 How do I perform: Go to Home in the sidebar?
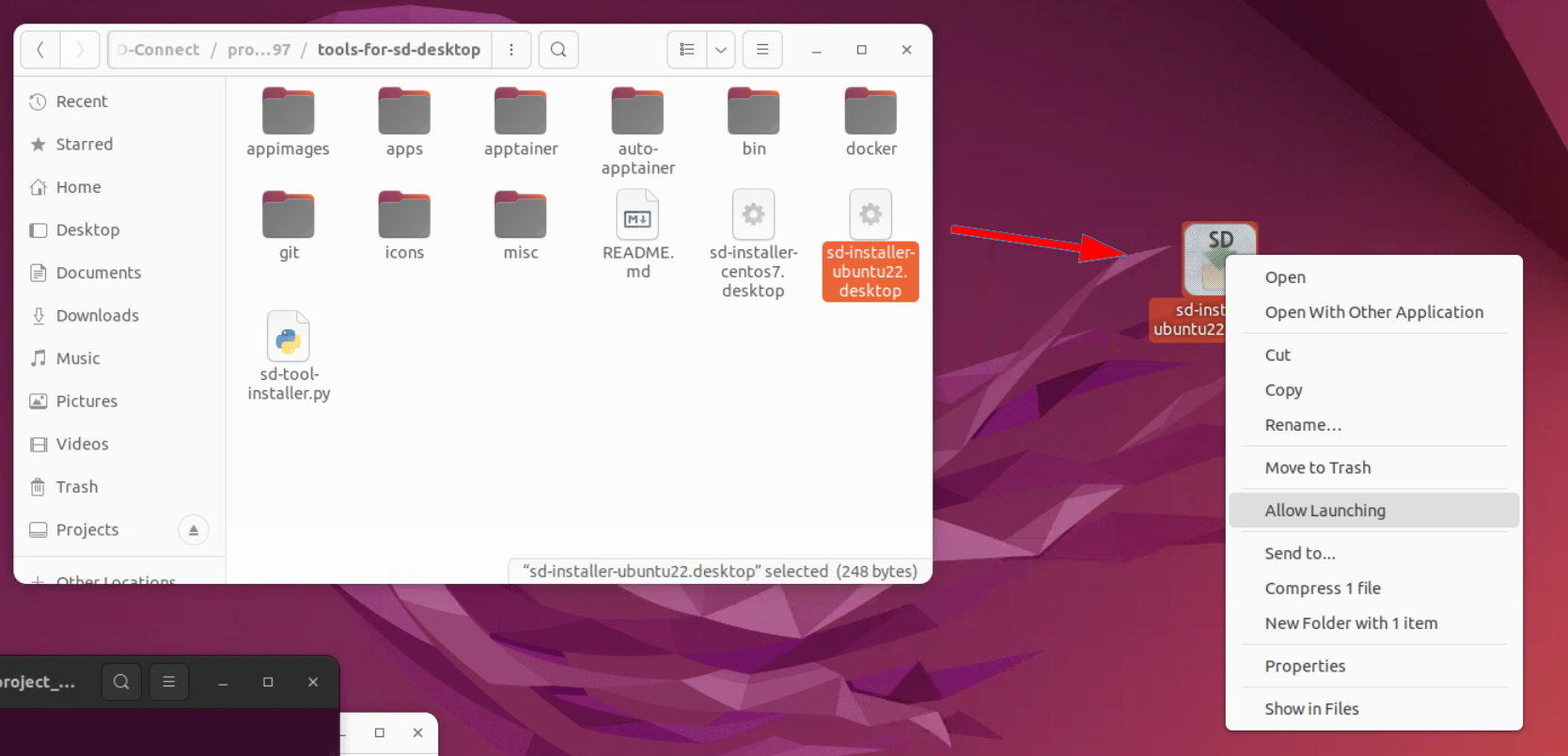click(x=78, y=187)
